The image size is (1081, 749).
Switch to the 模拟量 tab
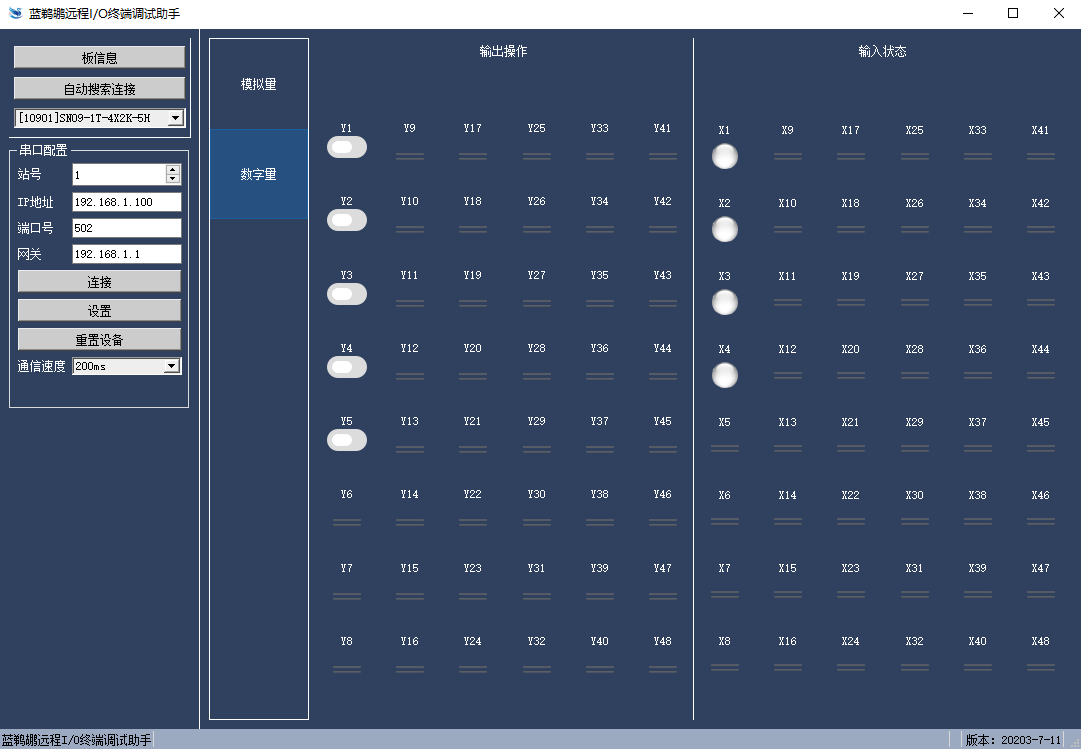pos(259,84)
